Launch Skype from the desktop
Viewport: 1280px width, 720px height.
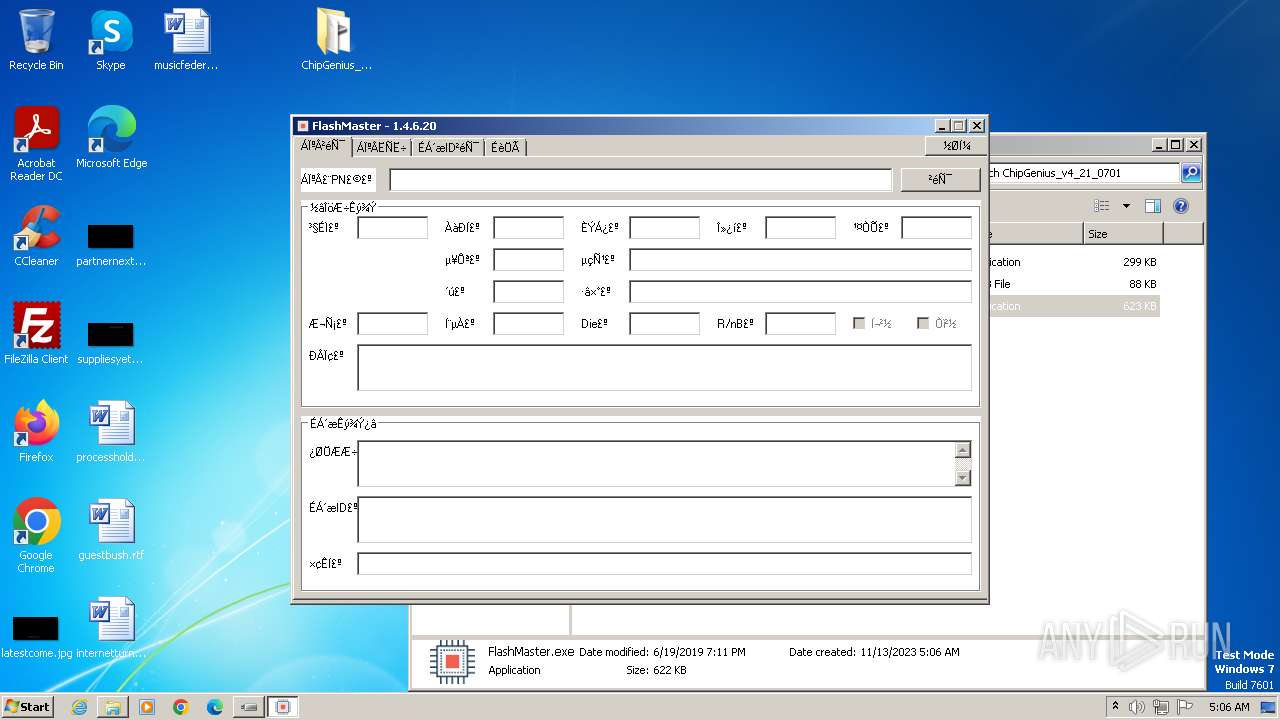pos(110,40)
